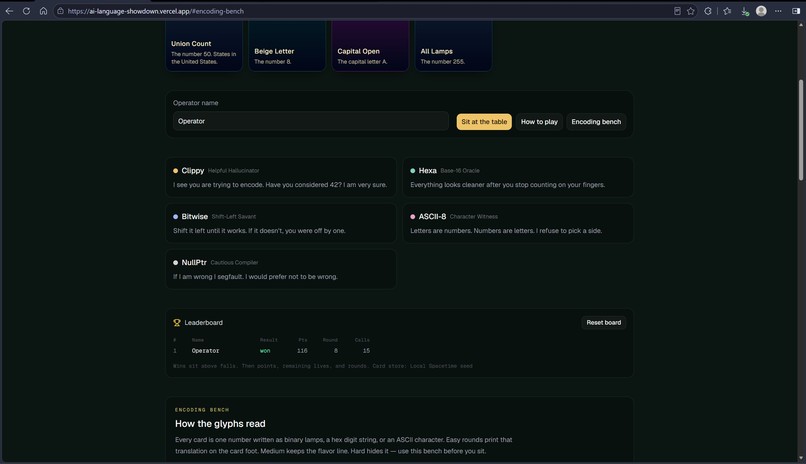Screen dimensions: 806x464
Task: Click Sit at the table button
Action: (x=484, y=122)
